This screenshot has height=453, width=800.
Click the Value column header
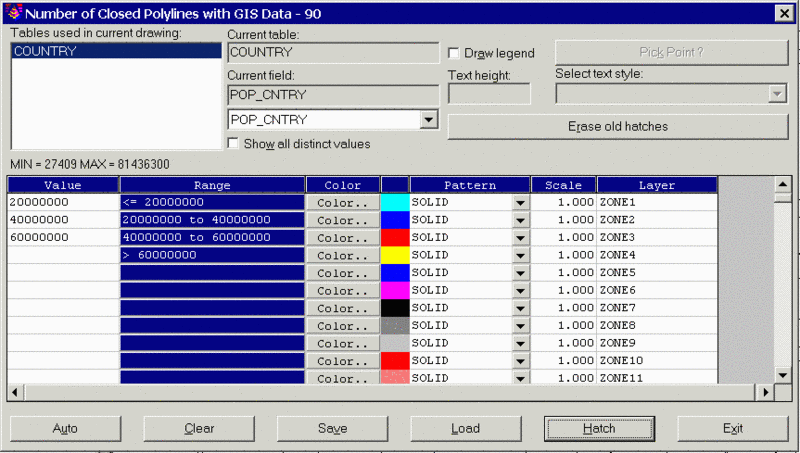63,185
